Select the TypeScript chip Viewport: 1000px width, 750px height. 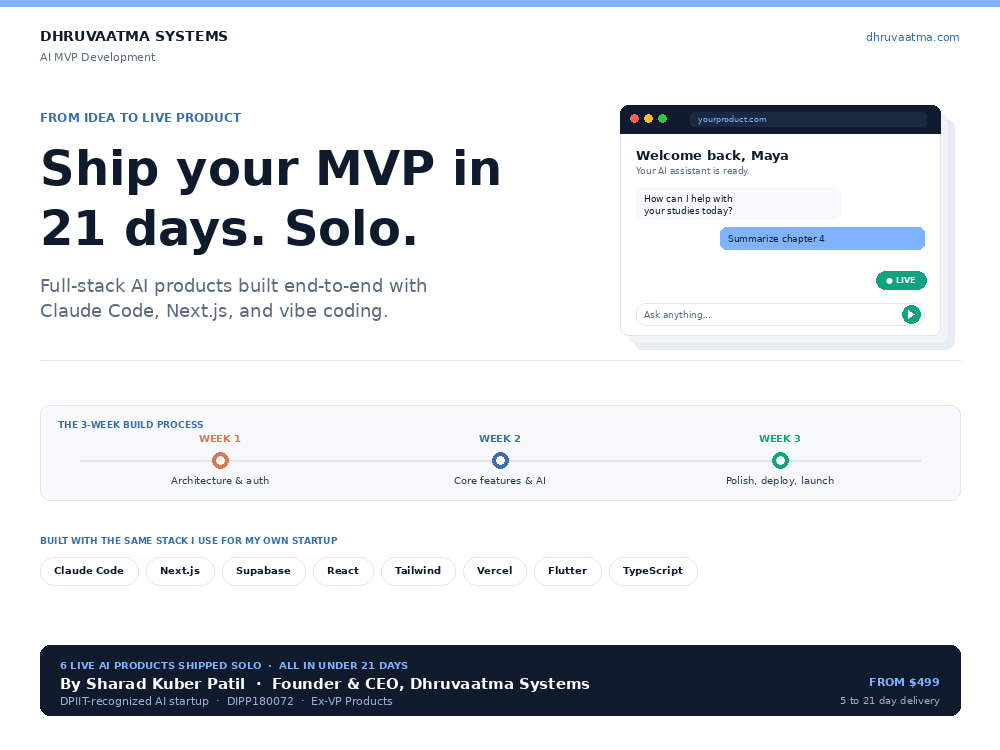[653, 571]
